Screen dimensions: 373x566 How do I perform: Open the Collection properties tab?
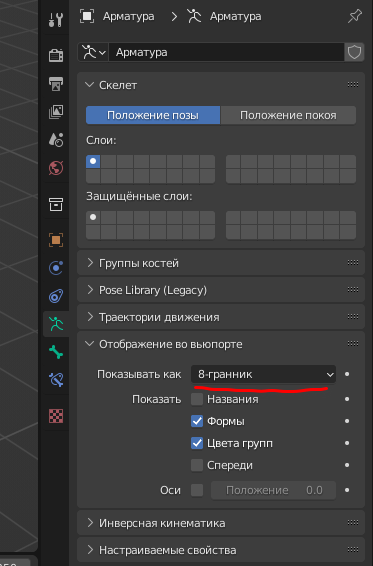tap(56, 205)
